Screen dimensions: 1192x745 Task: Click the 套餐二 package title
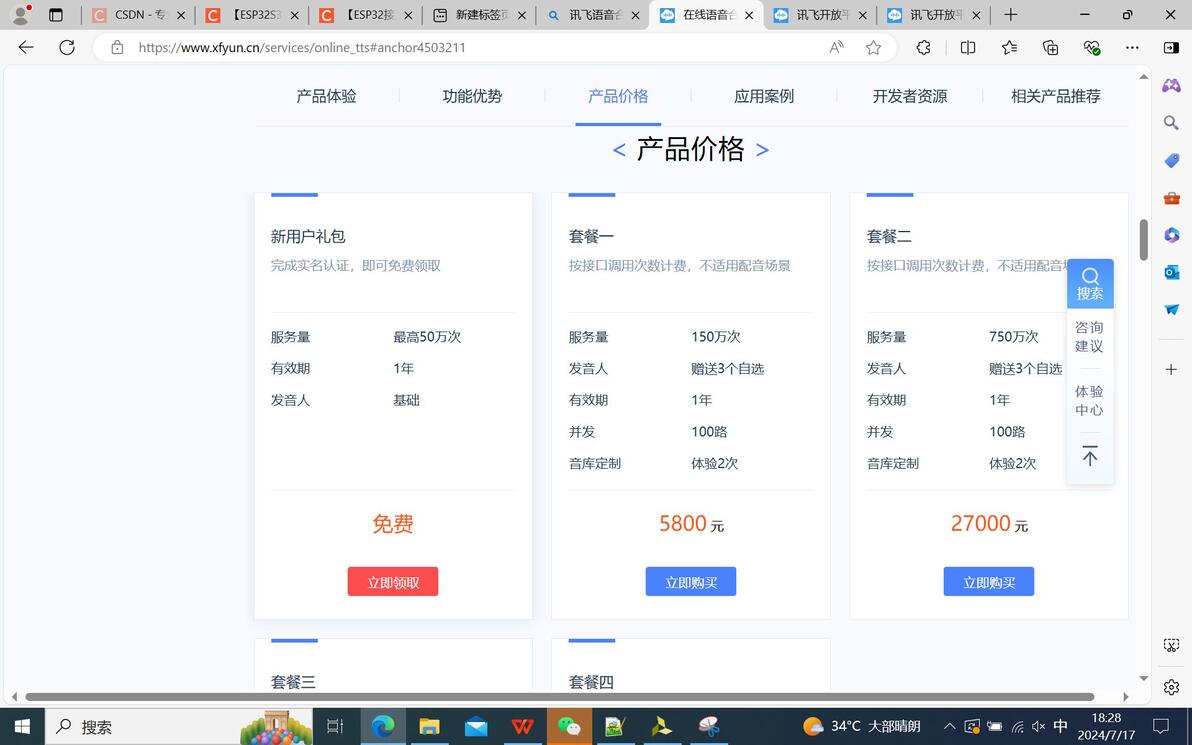pos(889,236)
